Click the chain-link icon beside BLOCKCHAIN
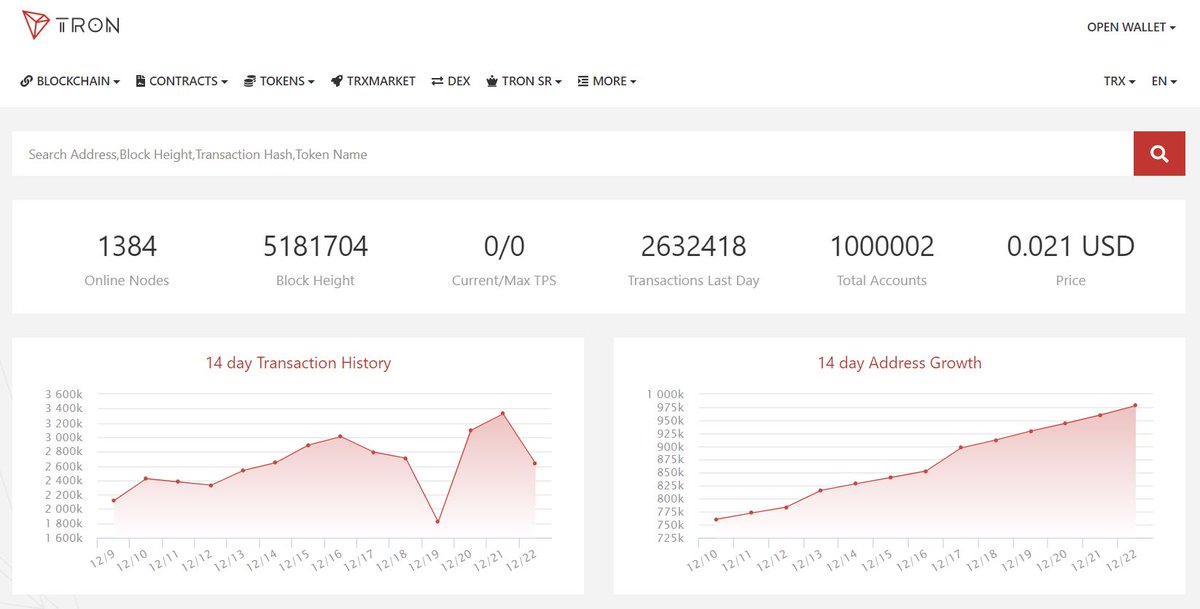This screenshot has width=1200, height=609. coord(26,81)
